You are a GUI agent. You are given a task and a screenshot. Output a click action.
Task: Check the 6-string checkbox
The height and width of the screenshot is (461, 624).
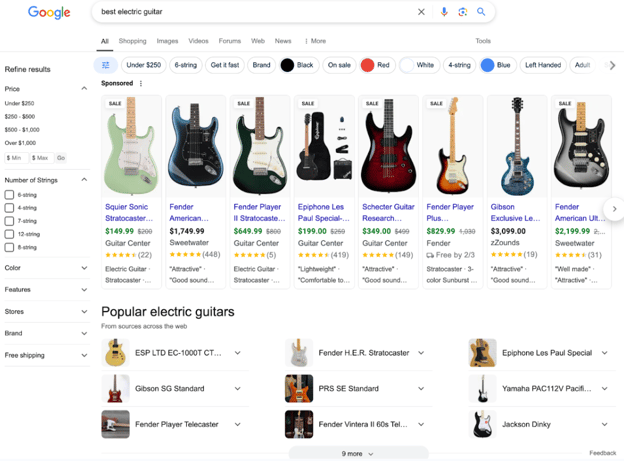click(9, 195)
